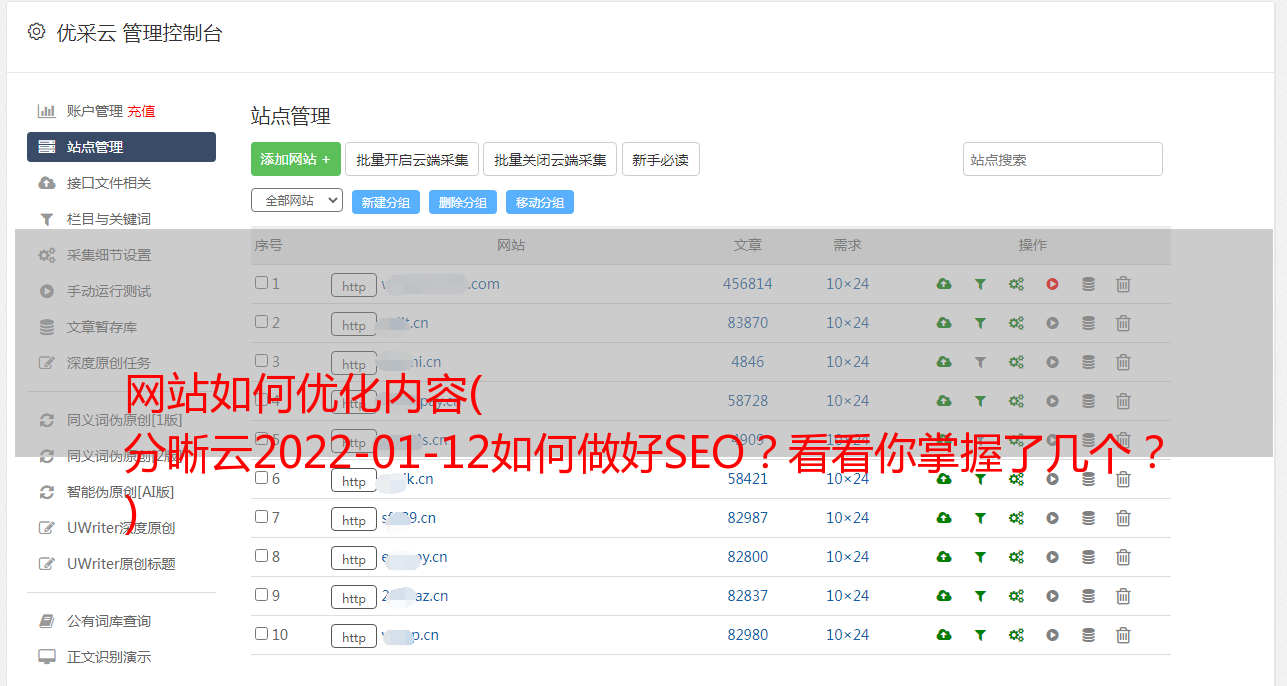Image resolution: width=1287 pixels, height=686 pixels.
Task: Delete site 1 using its trash icon
Action: coord(1123,284)
